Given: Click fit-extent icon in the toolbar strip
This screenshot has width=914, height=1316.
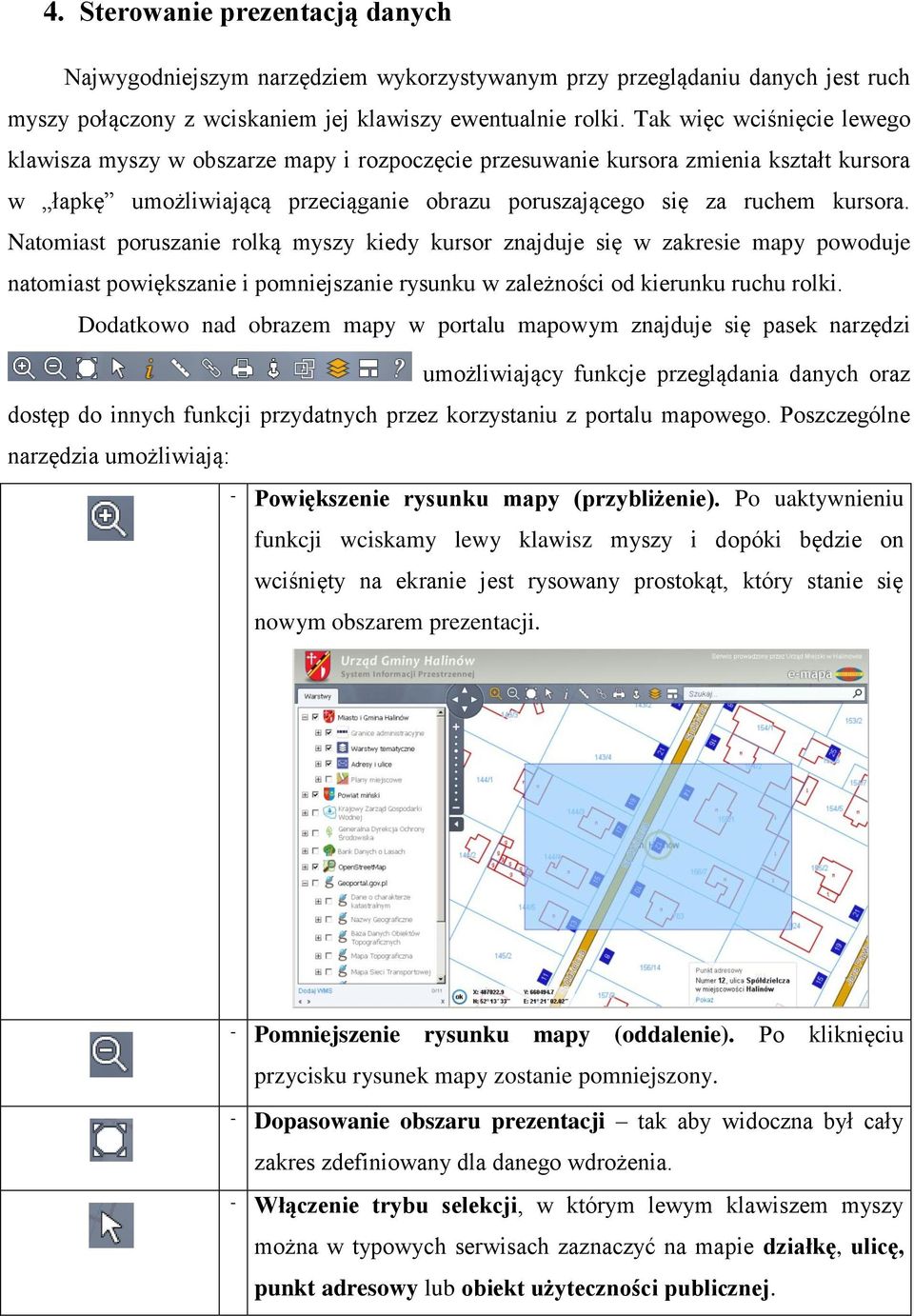Looking at the screenshot, I should tap(87, 368).
